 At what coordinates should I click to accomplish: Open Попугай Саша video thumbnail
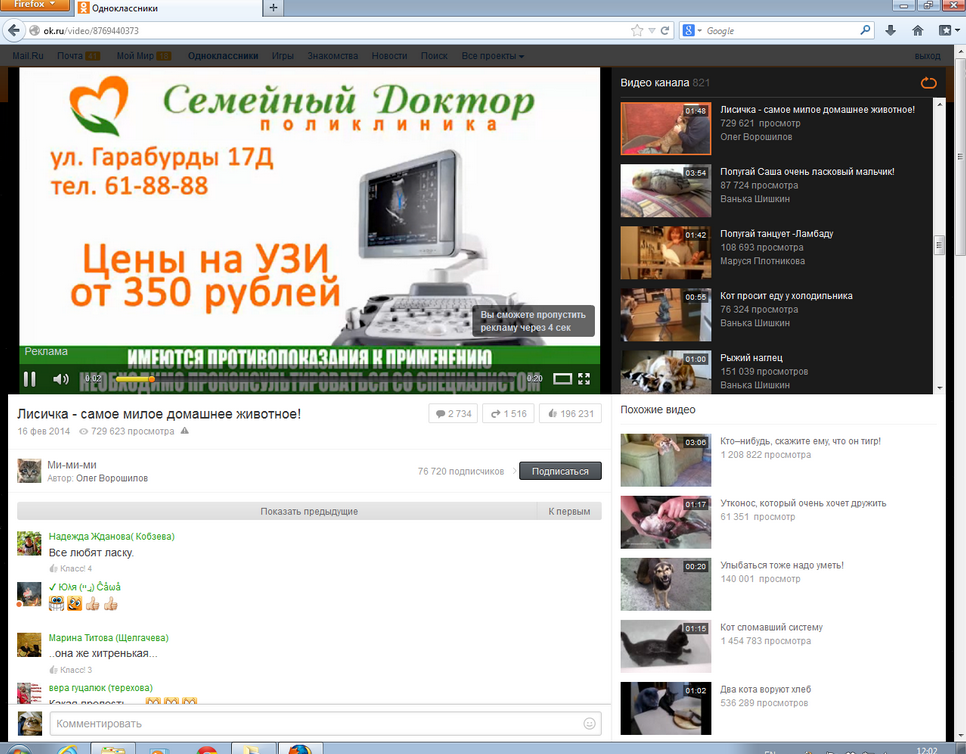tap(665, 190)
